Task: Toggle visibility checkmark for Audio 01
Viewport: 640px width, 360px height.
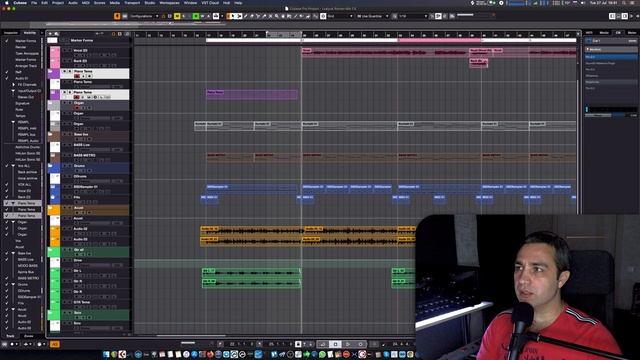Action: click(7, 78)
